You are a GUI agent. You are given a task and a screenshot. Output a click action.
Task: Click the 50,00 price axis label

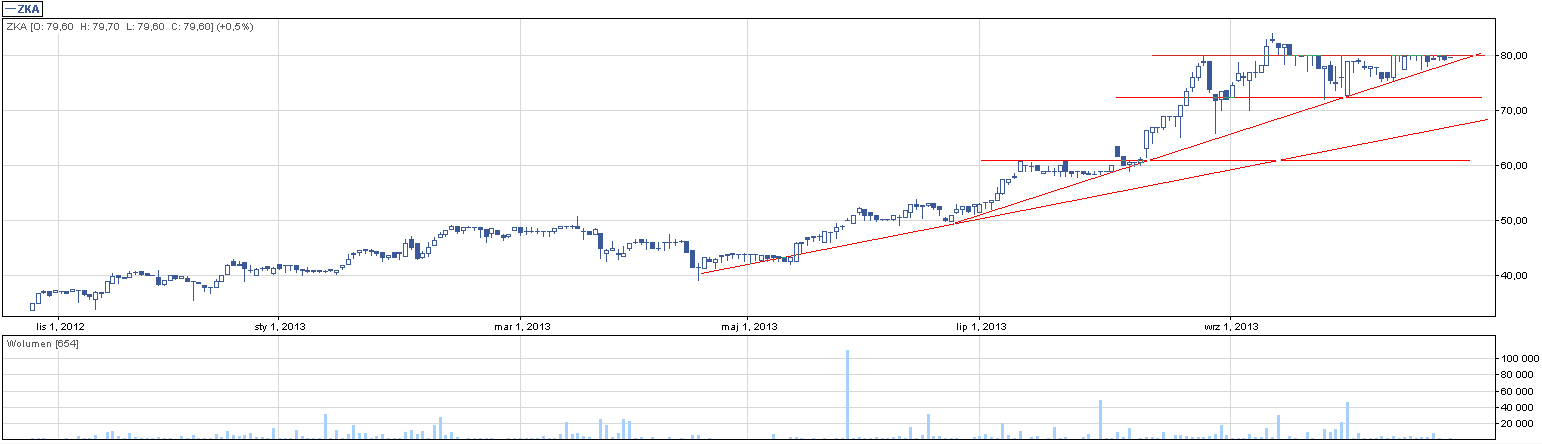[x=1515, y=220]
